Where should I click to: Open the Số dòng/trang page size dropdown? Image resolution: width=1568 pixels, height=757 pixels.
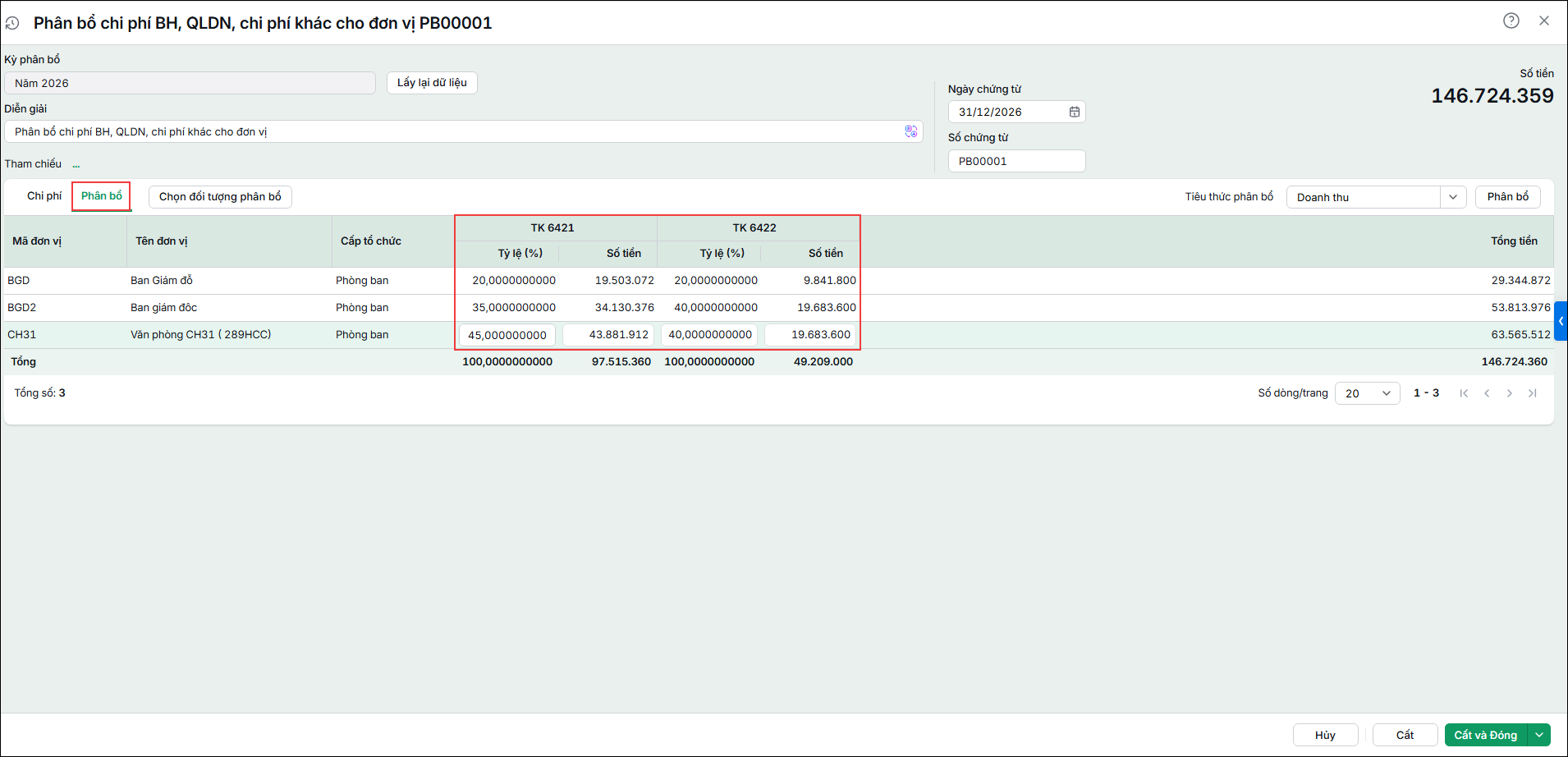[1368, 393]
